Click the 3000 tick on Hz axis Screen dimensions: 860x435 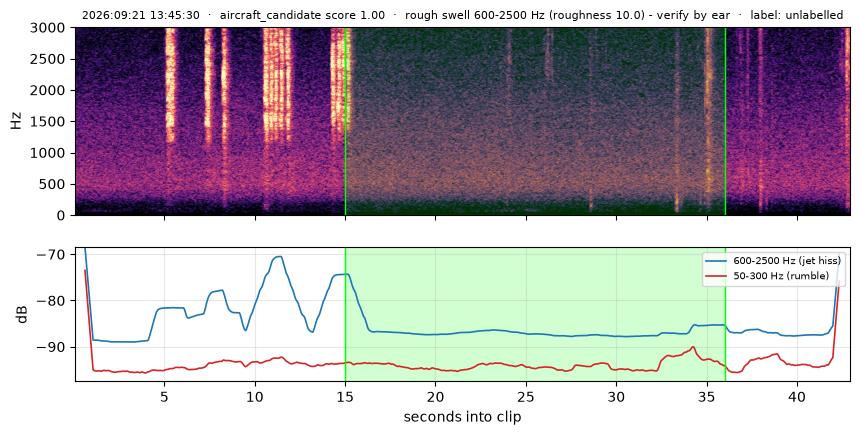pyautogui.click(x=50, y=28)
